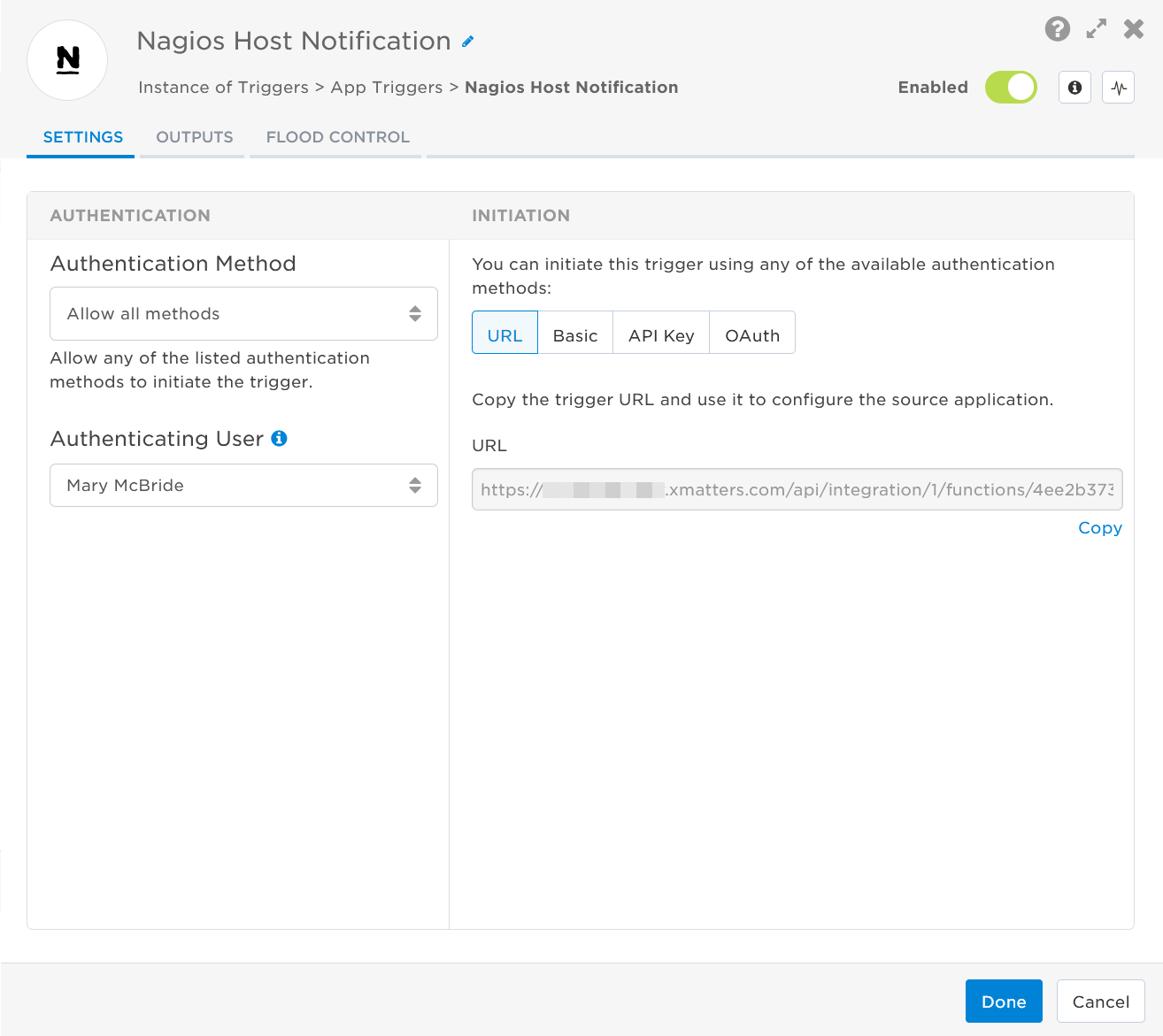The width and height of the screenshot is (1163, 1036).
Task: Select the API Key method
Action: pyautogui.click(x=660, y=334)
